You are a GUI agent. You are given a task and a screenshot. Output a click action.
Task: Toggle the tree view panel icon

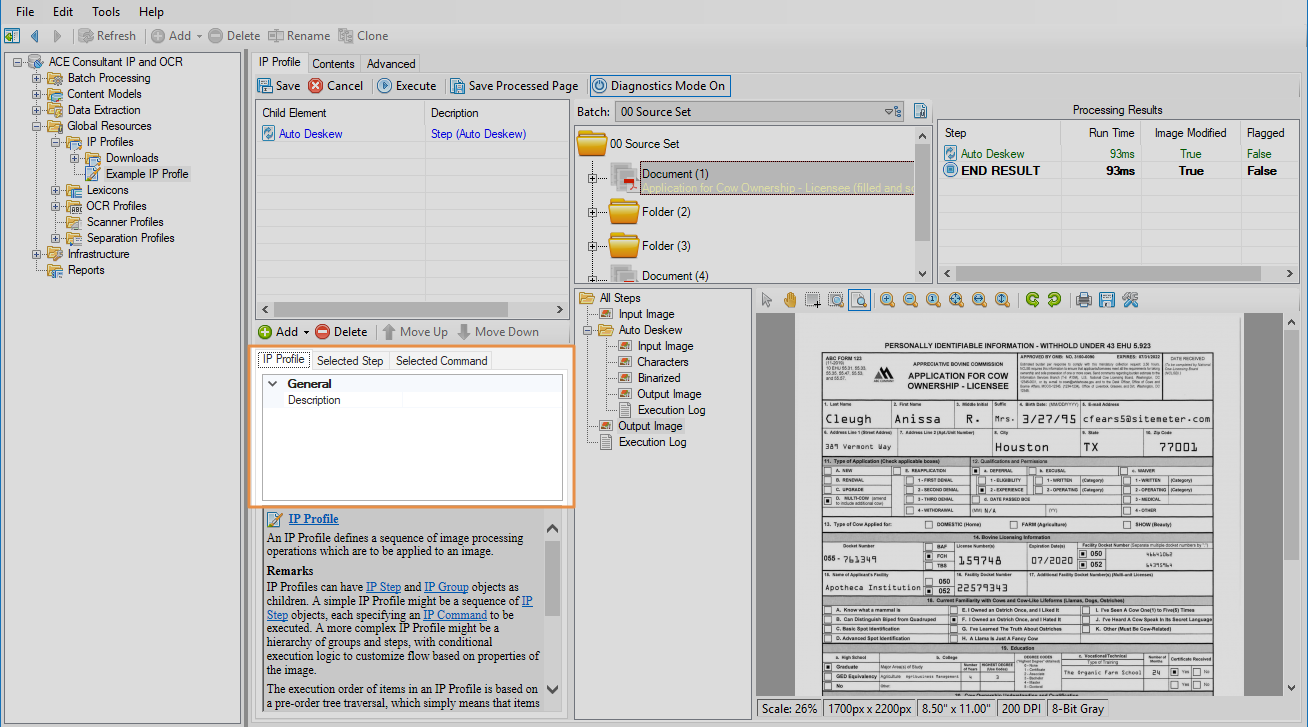12,36
